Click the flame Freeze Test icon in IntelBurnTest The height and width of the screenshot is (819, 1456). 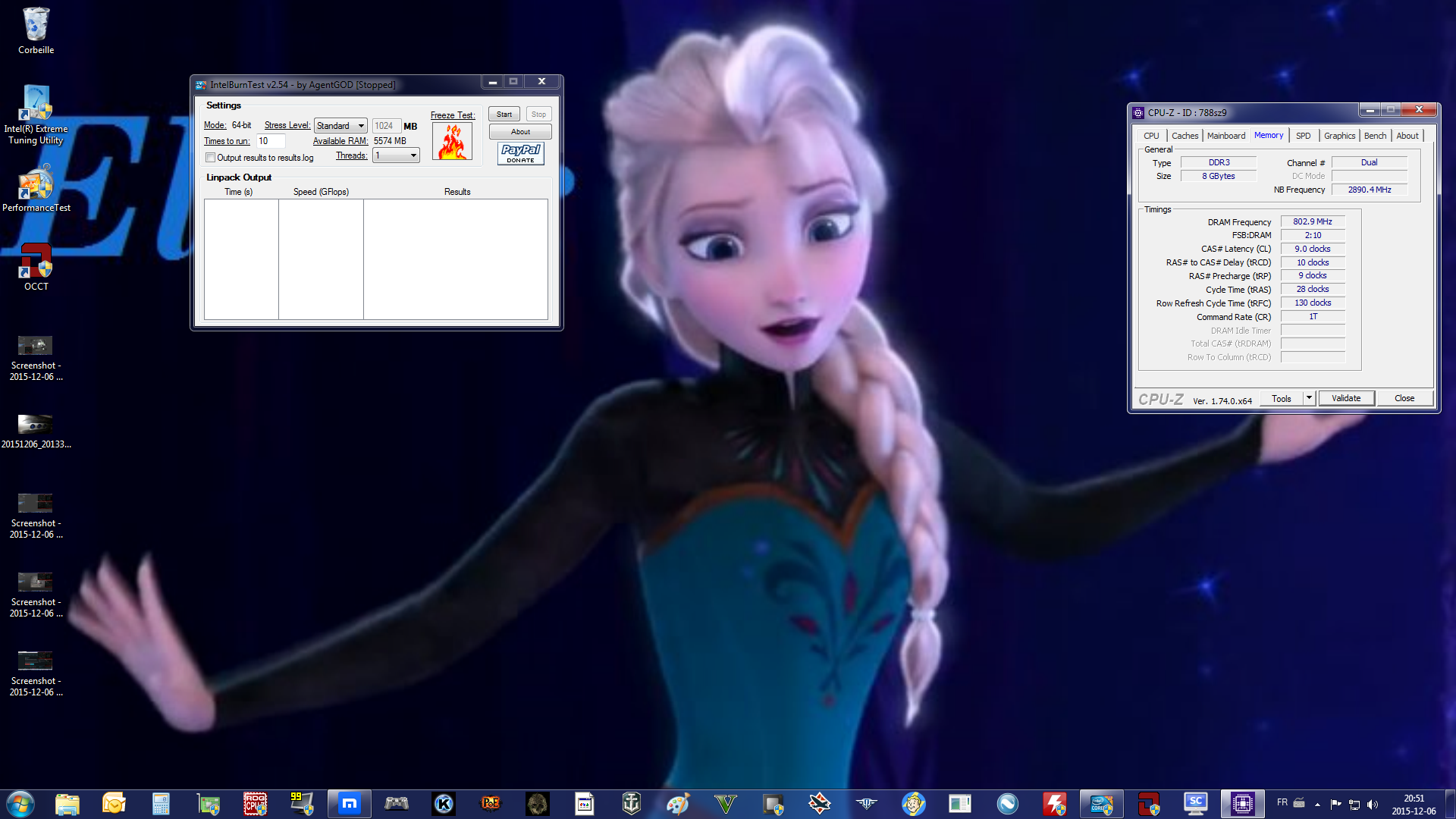(452, 141)
